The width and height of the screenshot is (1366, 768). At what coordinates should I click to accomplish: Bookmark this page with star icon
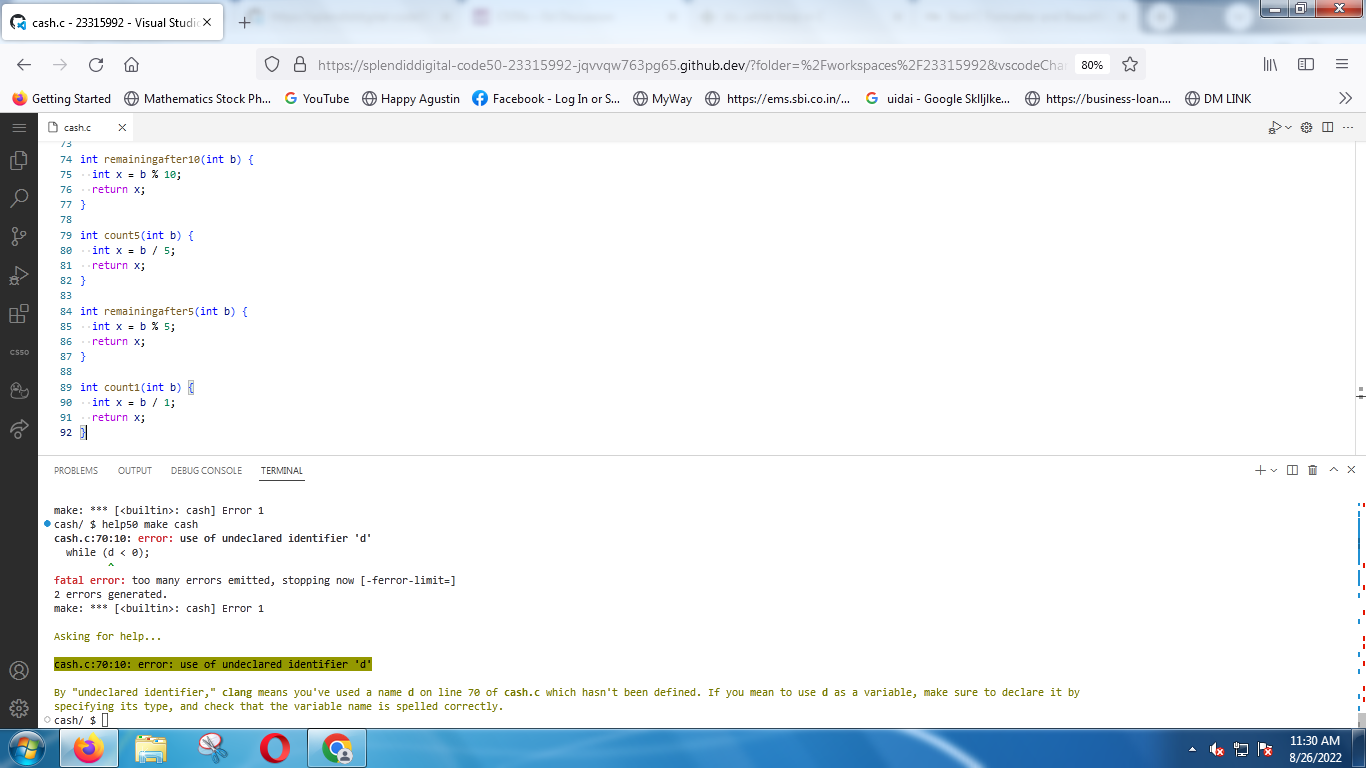[x=1130, y=64]
